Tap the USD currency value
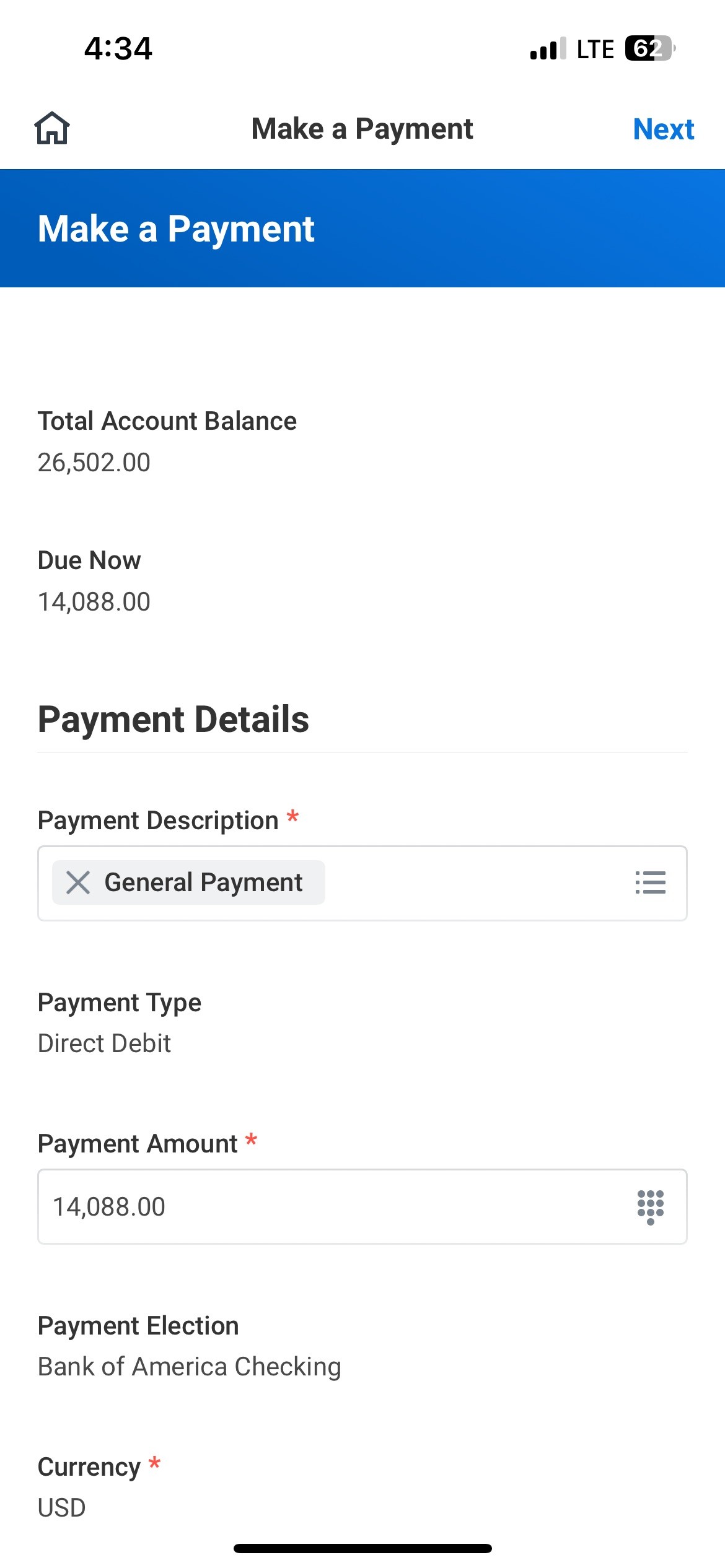Image resolution: width=725 pixels, height=1568 pixels. pos(62,1507)
